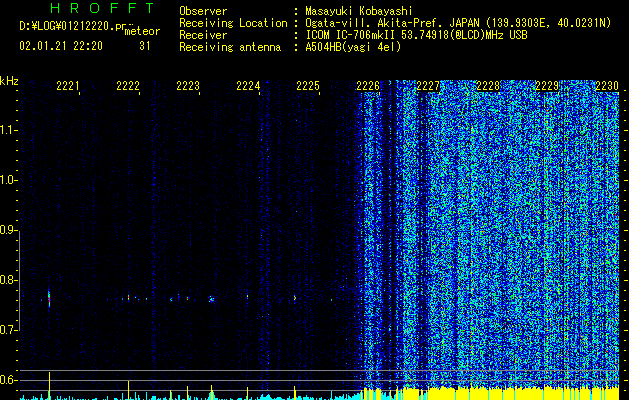
Task: Click the Receiving Location label
Action: pyautogui.click(x=233, y=23)
